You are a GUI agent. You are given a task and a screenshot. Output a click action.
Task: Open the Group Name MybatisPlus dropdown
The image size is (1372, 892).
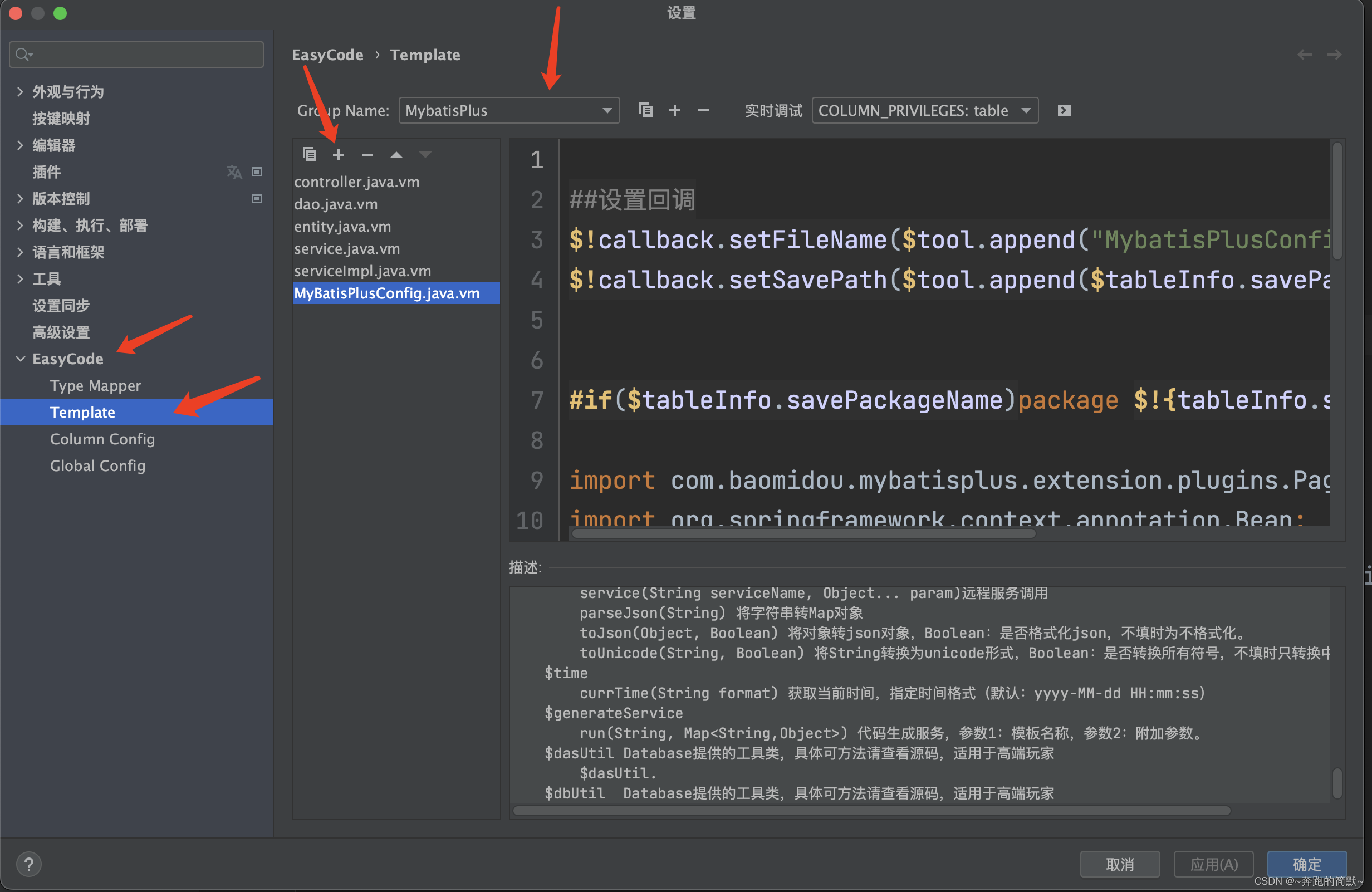pyautogui.click(x=509, y=110)
